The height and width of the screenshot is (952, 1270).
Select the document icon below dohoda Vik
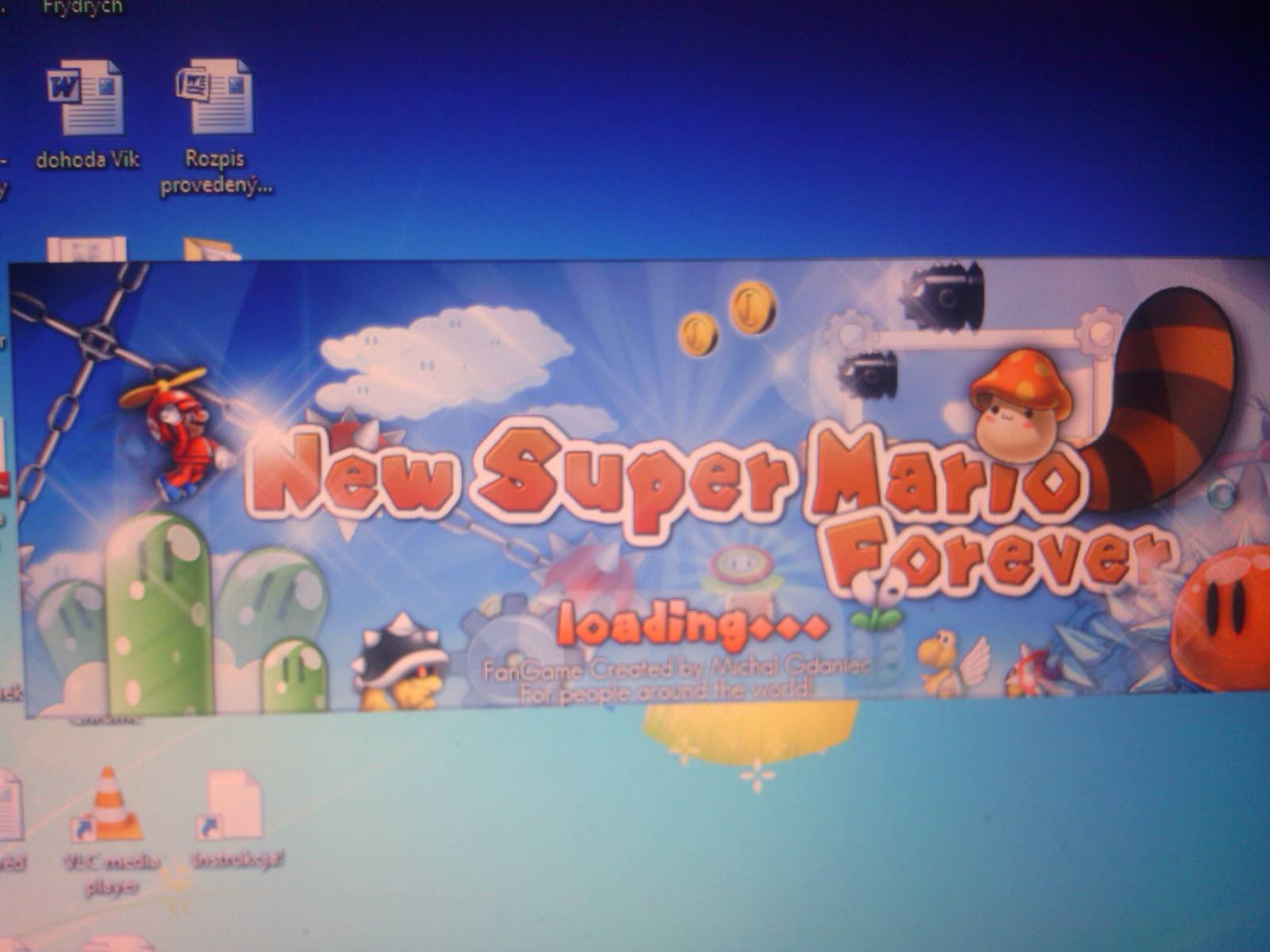pyautogui.click(x=87, y=249)
